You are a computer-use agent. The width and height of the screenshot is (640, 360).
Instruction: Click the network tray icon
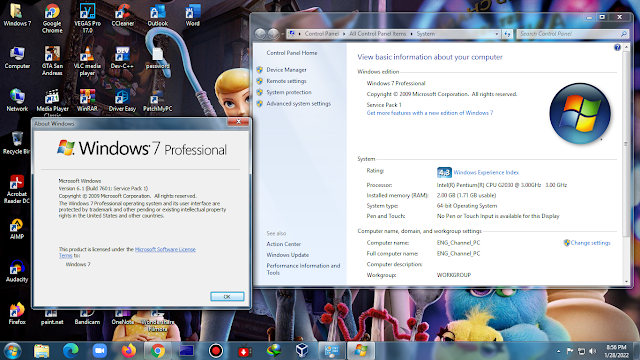click(x=582, y=351)
